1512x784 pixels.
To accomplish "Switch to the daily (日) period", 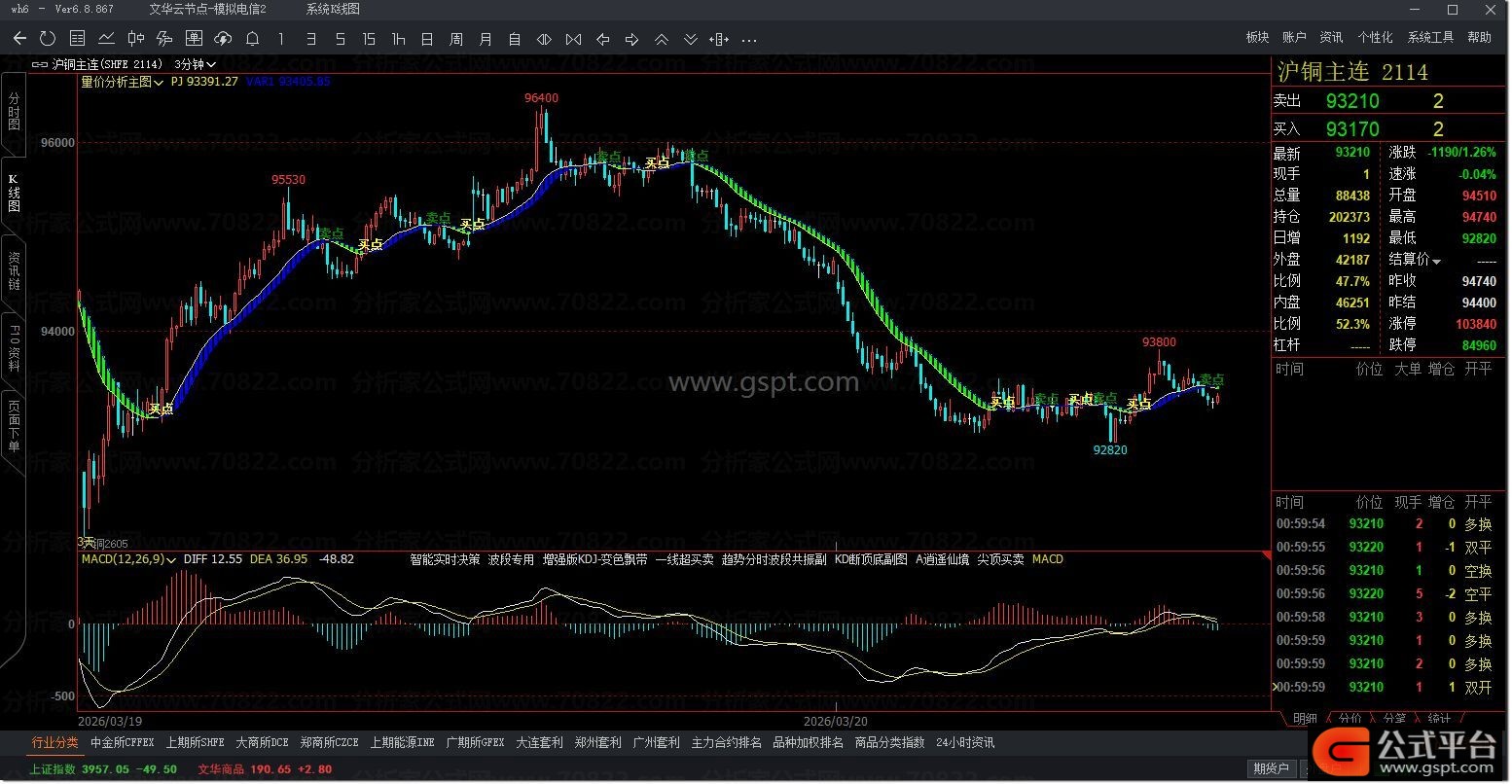I will pos(427,39).
